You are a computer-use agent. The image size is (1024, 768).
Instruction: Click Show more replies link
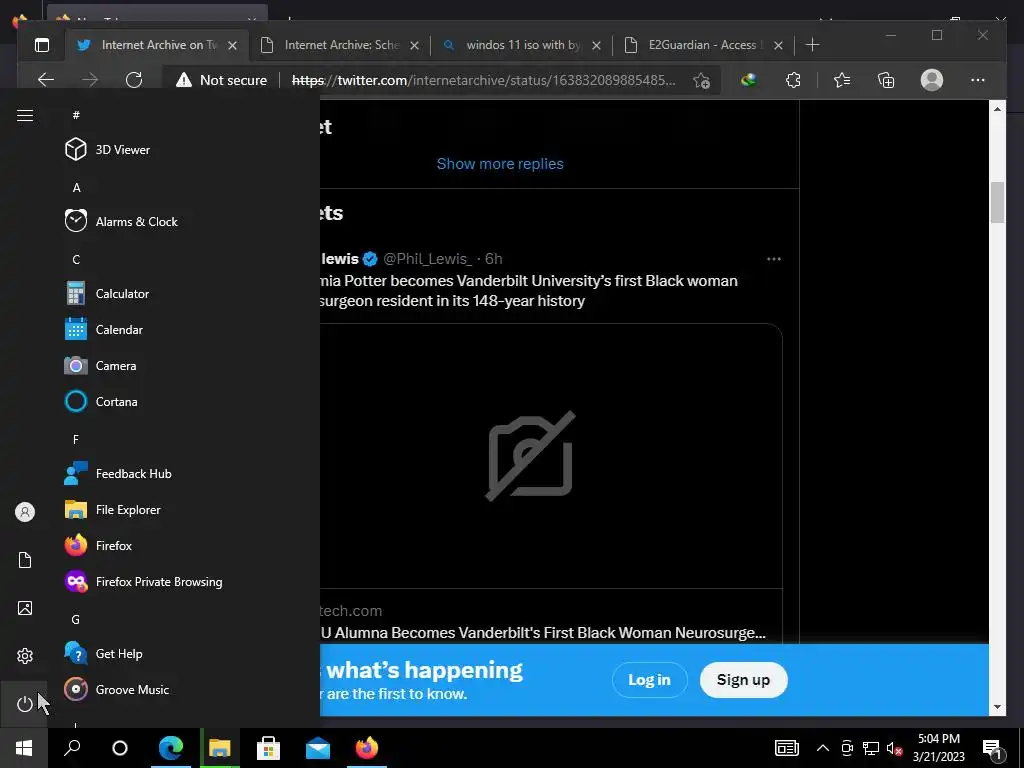point(500,164)
